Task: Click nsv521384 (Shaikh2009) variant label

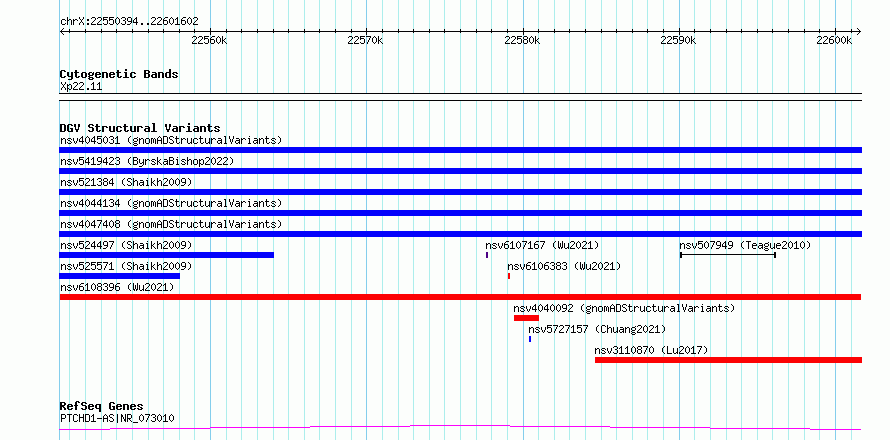Action: tap(126, 182)
